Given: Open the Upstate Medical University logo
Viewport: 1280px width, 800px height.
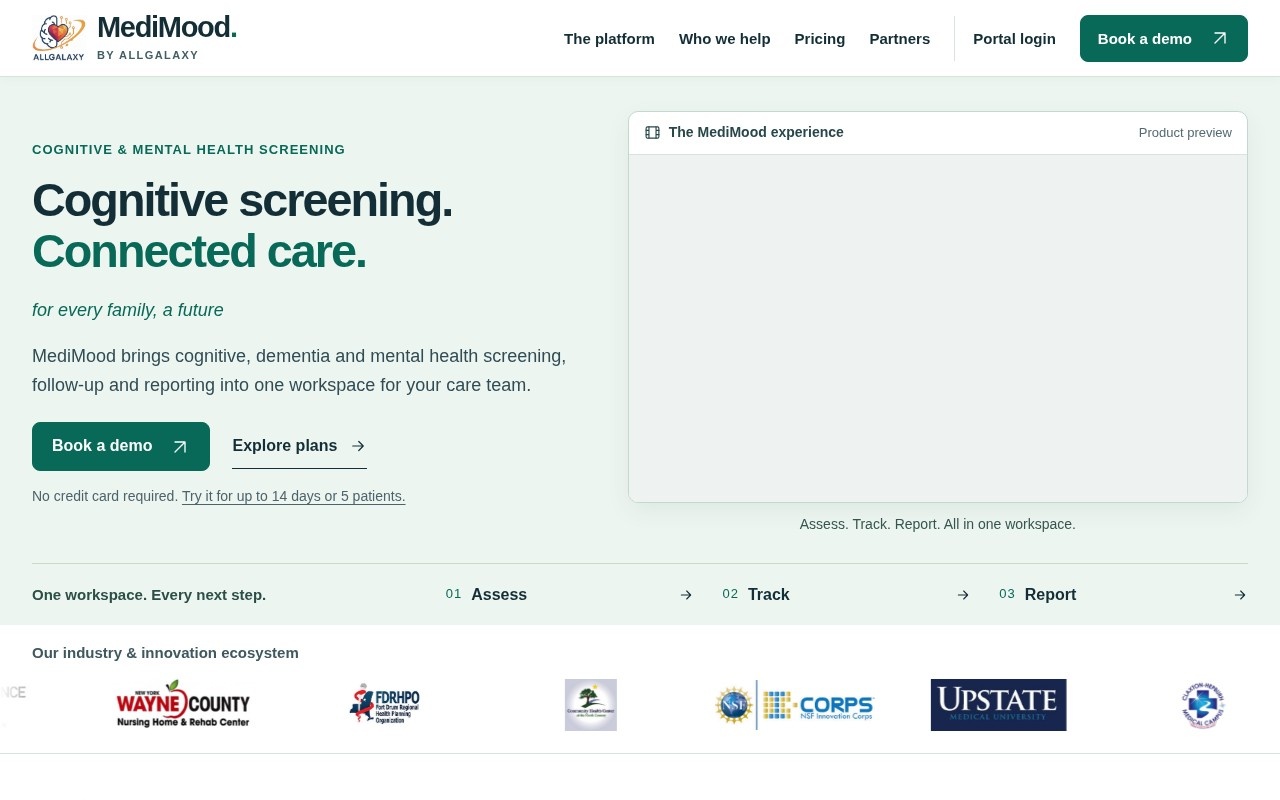Looking at the screenshot, I should [999, 705].
